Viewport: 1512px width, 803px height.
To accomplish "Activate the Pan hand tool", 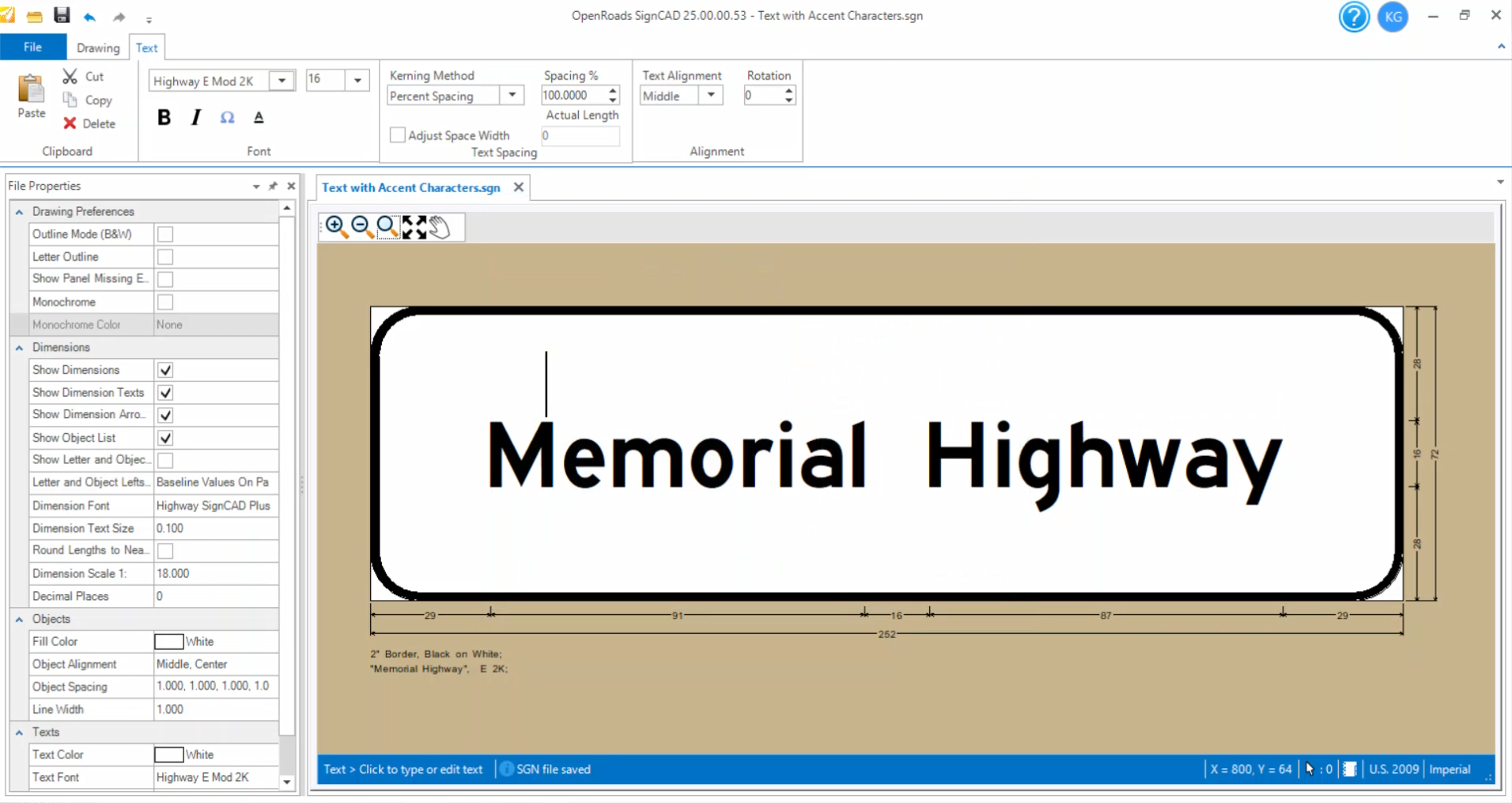I will [x=440, y=227].
